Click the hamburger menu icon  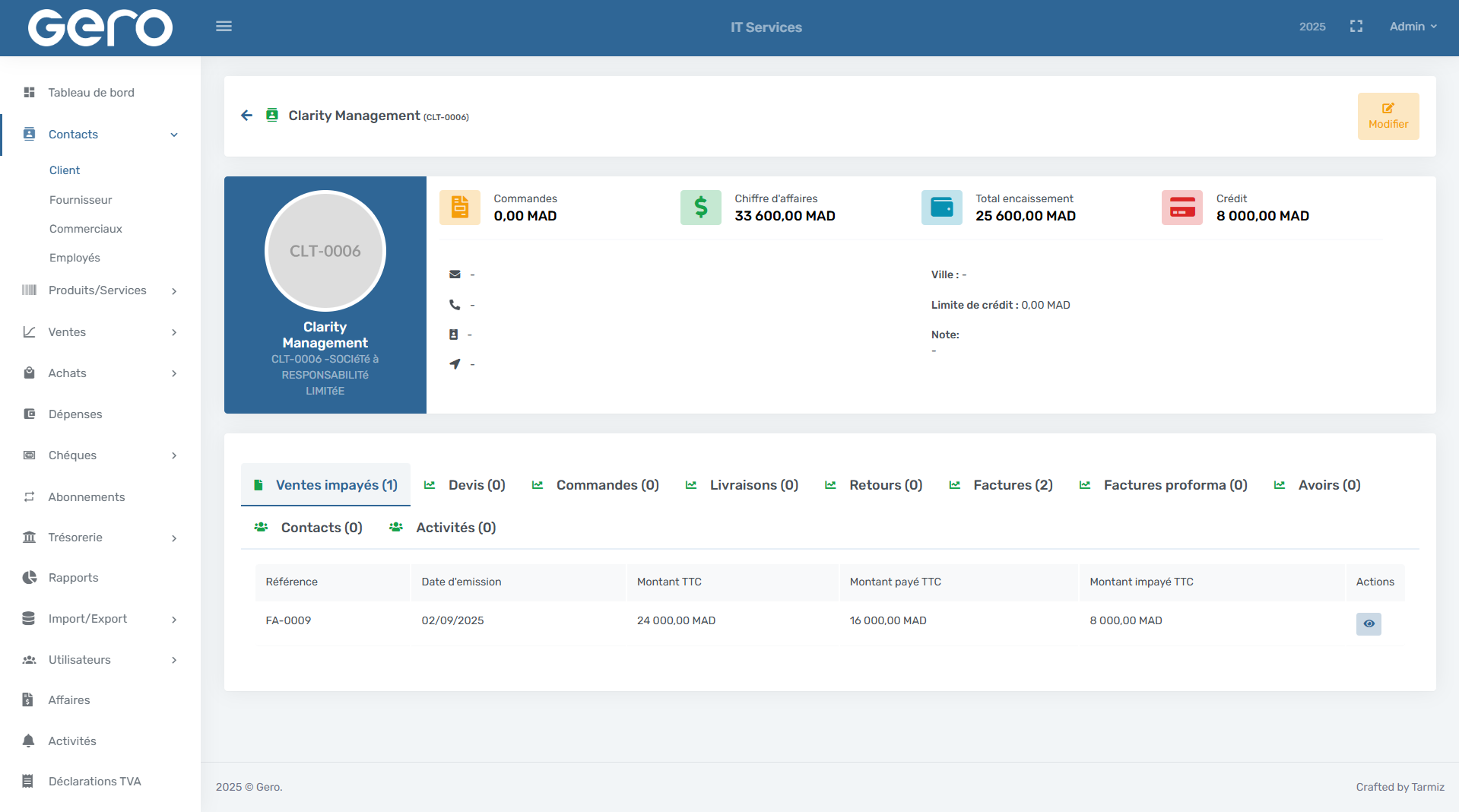click(x=224, y=27)
